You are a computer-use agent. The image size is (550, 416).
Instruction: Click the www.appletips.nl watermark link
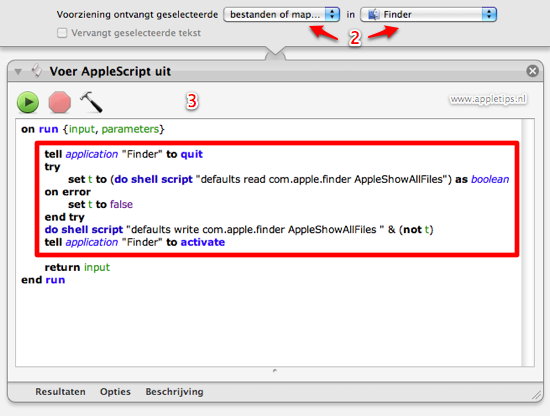488,99
